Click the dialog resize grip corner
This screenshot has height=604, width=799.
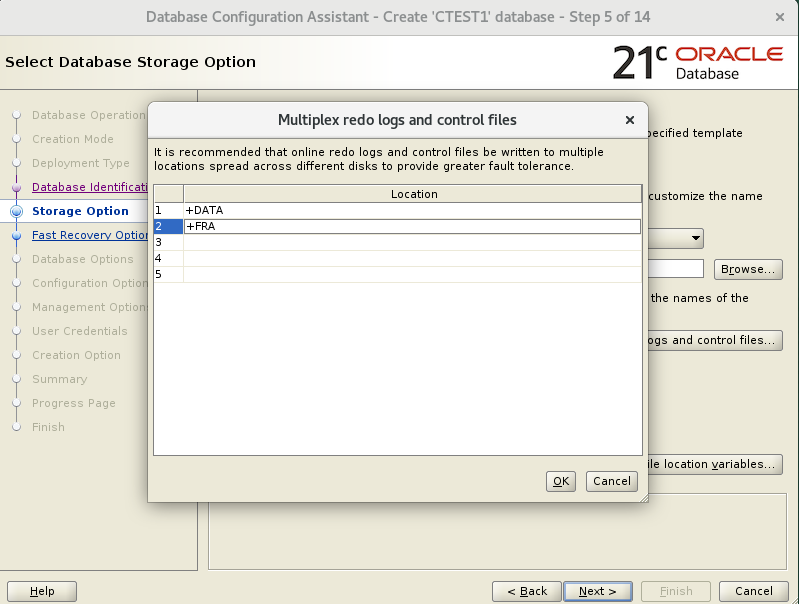pos(644,498)
